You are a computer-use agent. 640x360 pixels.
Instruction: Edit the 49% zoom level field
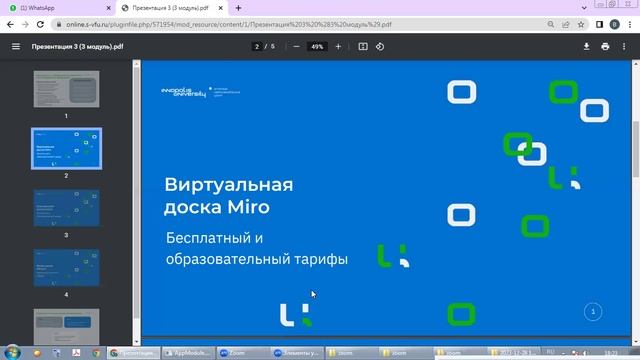(x=317, y=47)
